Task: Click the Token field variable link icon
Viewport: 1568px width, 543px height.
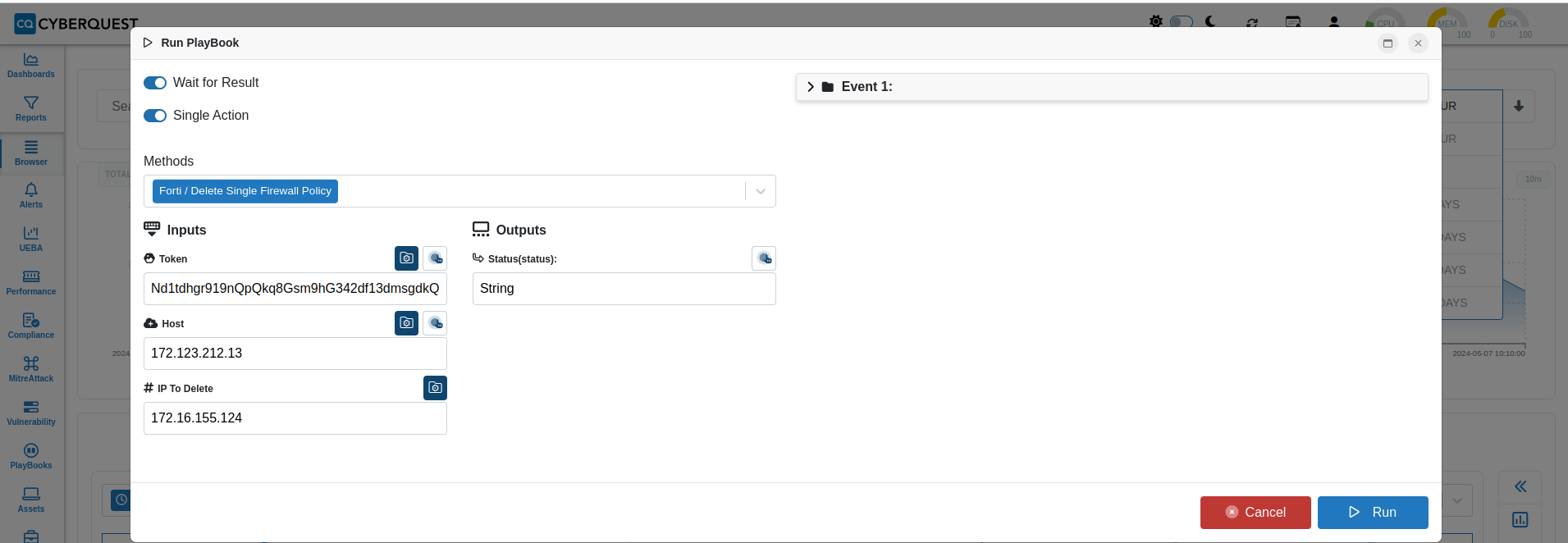Action: click(435, 258)
